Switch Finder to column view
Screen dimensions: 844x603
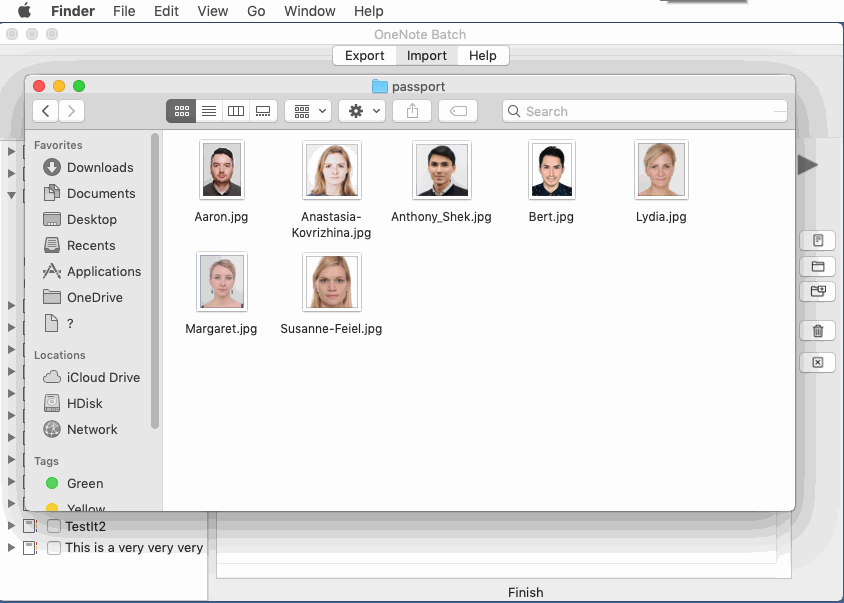(236, 111)
